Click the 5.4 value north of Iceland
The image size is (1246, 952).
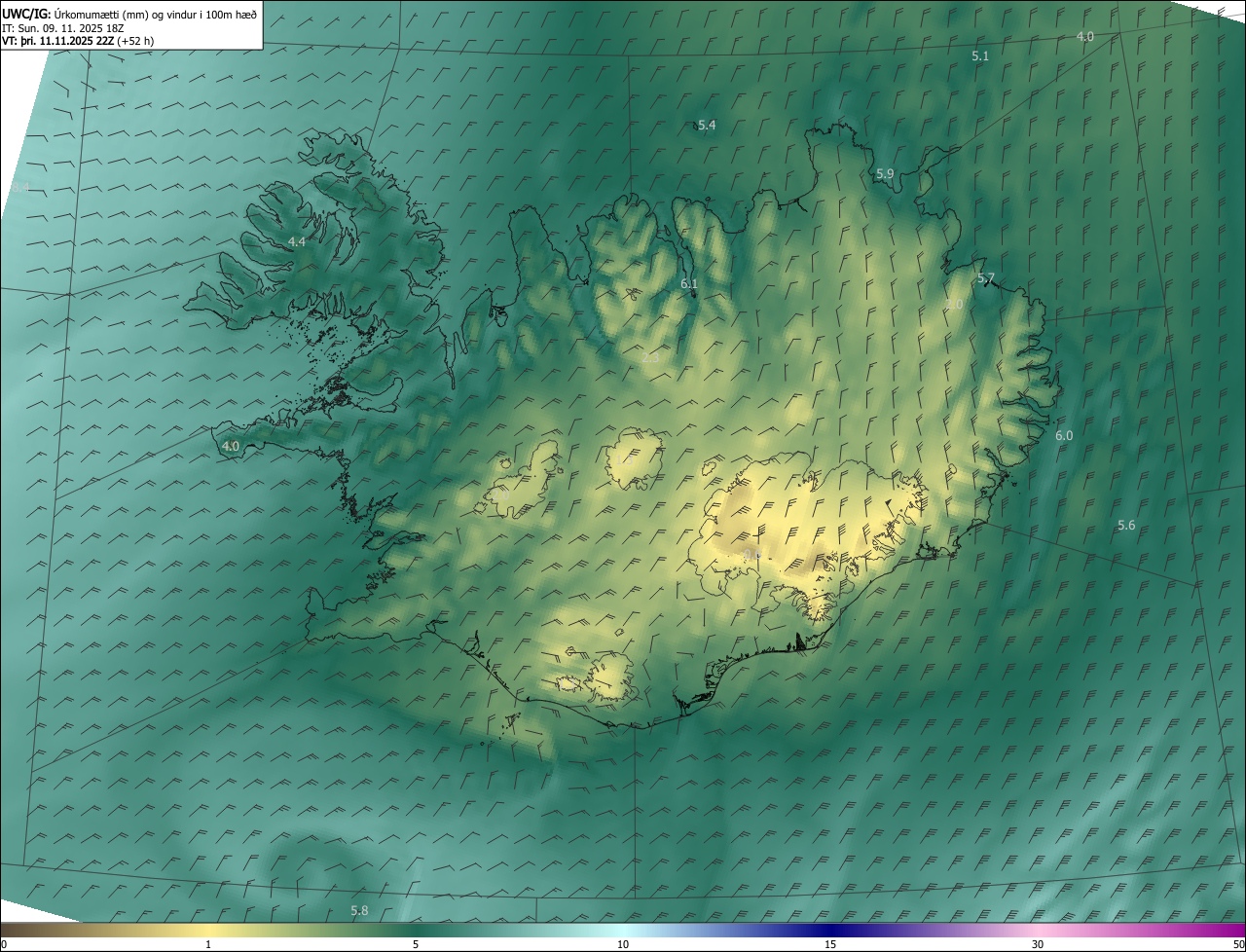pos(707,125)
